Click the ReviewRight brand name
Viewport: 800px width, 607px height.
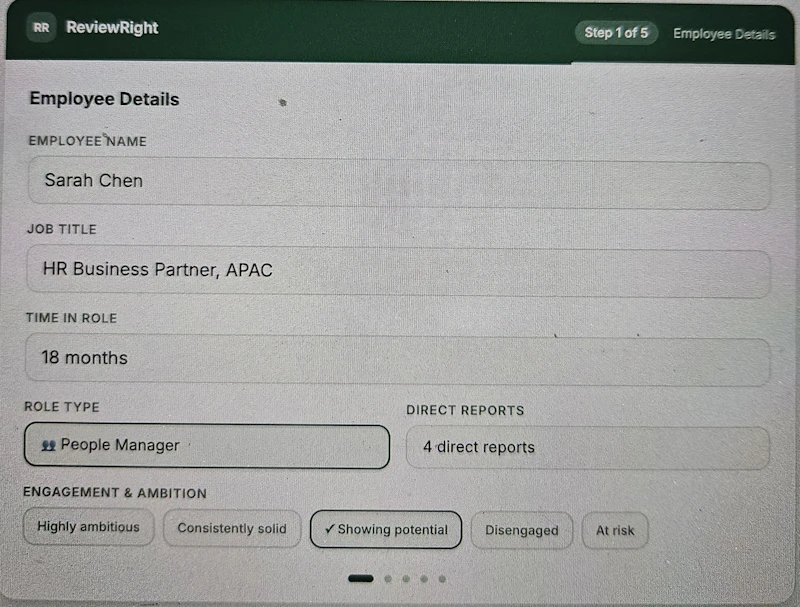coord(112,28)
